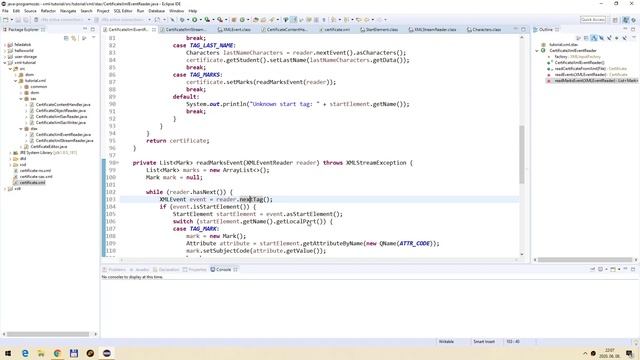
Task: Toggle Link with Editor in Package Explorer
Action: 74,38
